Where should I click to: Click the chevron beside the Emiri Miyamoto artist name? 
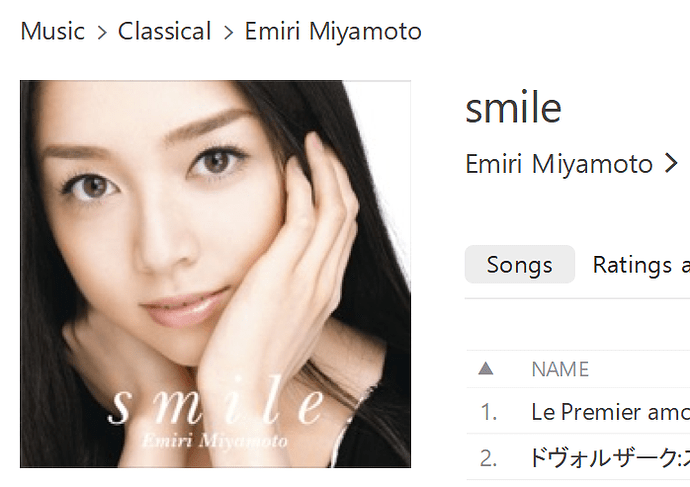pos(671,163)
